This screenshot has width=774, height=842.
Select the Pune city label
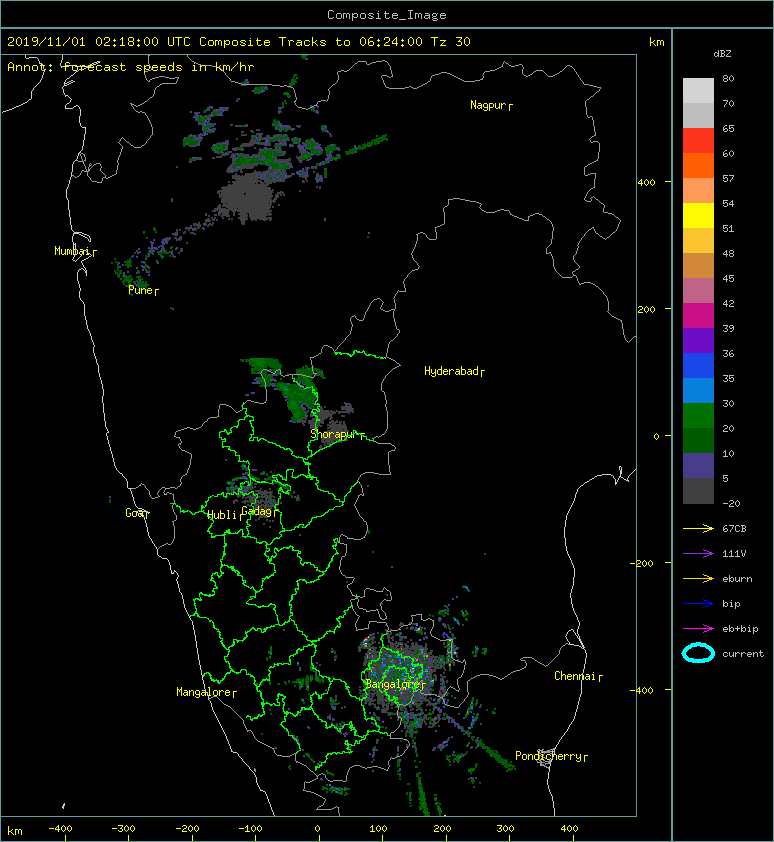[141, 290]
